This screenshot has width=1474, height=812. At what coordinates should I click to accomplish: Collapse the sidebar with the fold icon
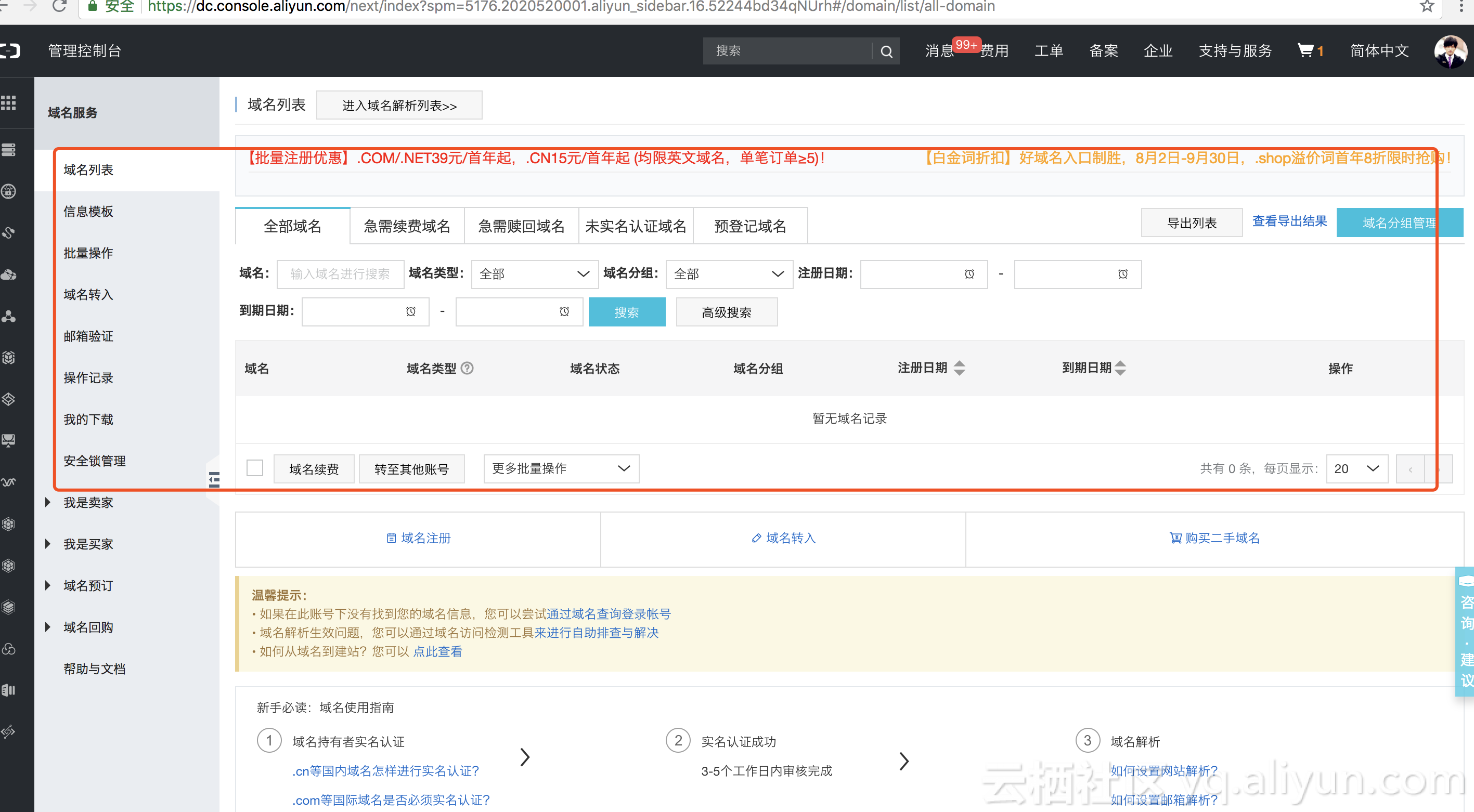click(x=214, y=479)
